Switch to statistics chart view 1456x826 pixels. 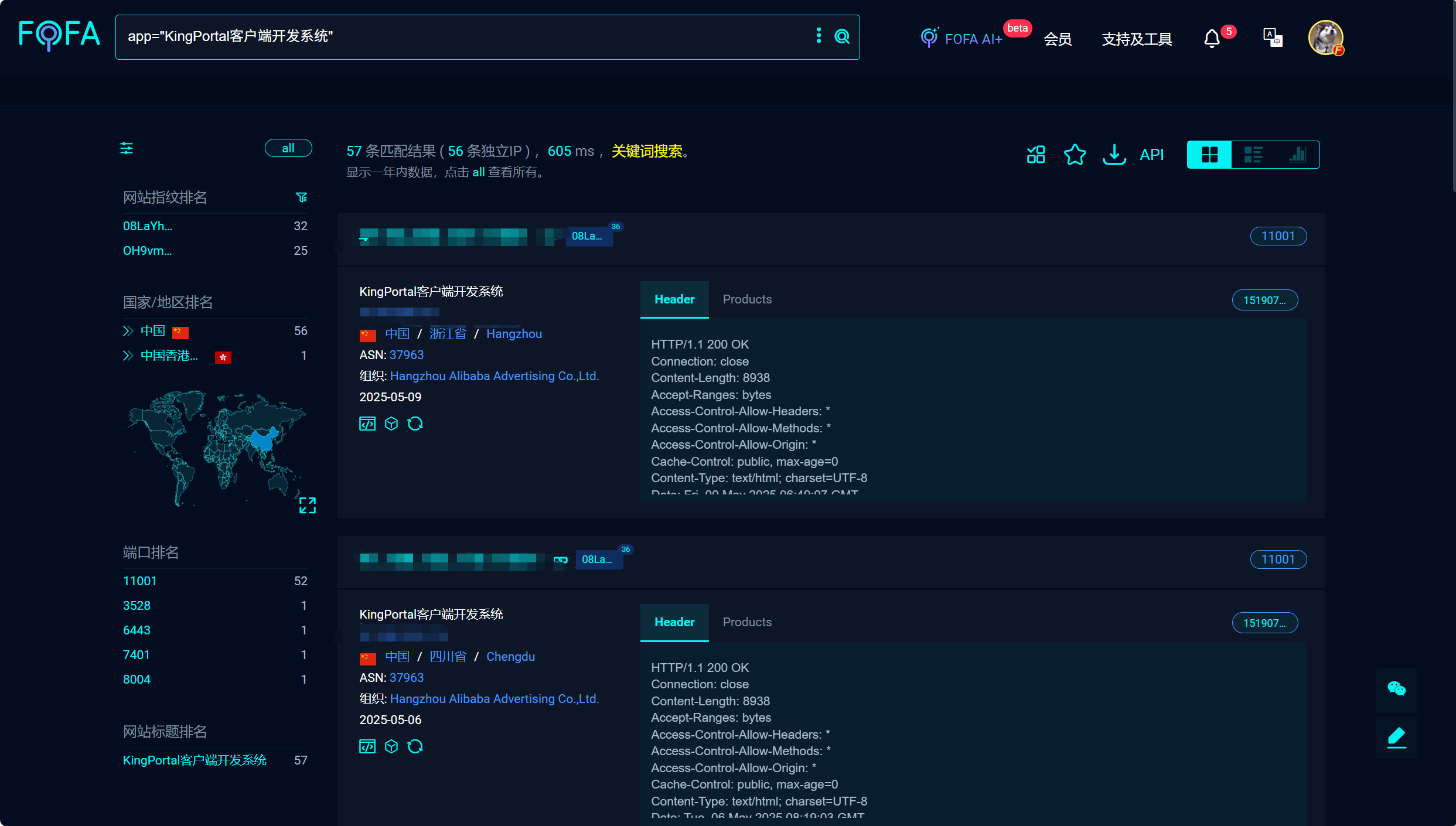click(1297, 155)
